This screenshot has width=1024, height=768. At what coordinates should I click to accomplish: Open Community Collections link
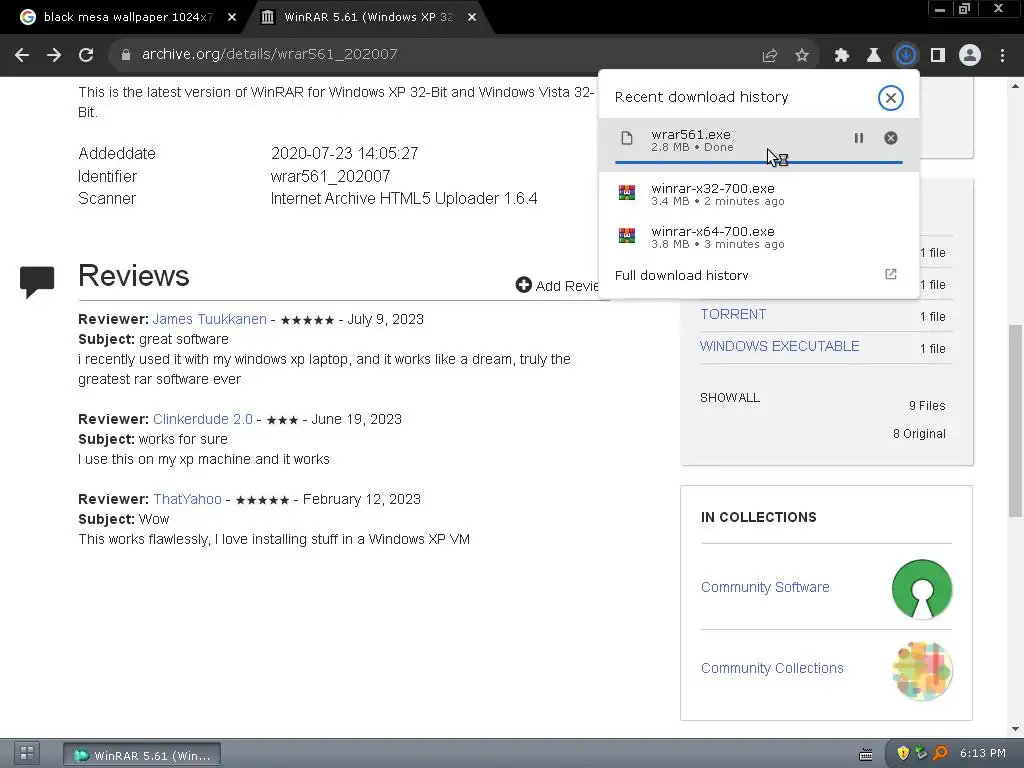(x=772, y=668)
